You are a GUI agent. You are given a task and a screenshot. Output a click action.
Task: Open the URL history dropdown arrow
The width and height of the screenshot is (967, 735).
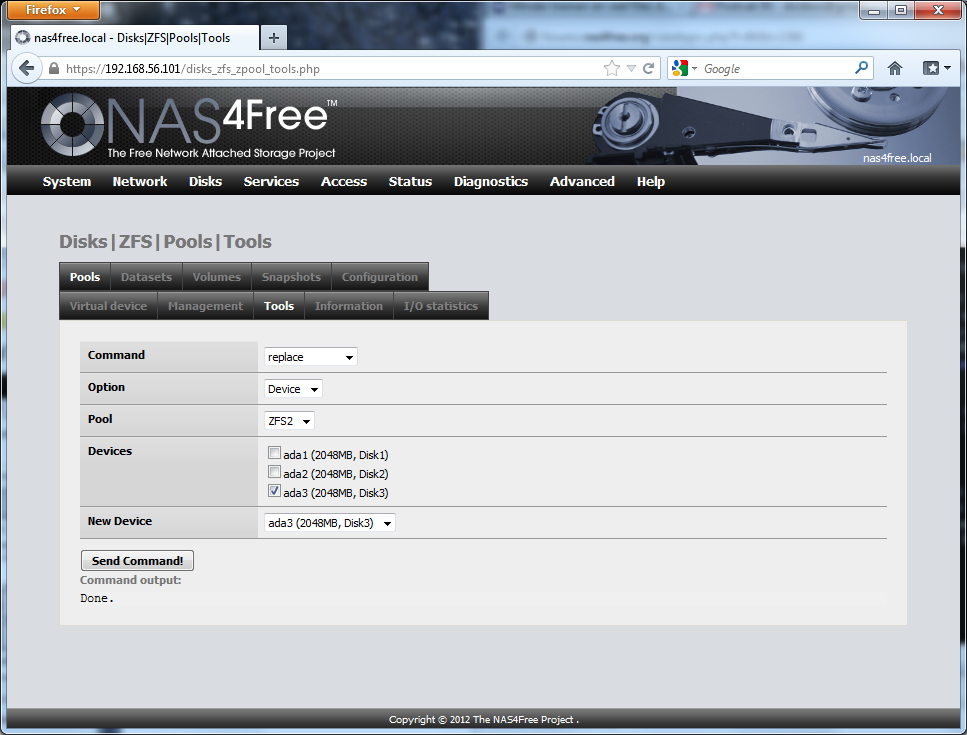pos(631,68)
